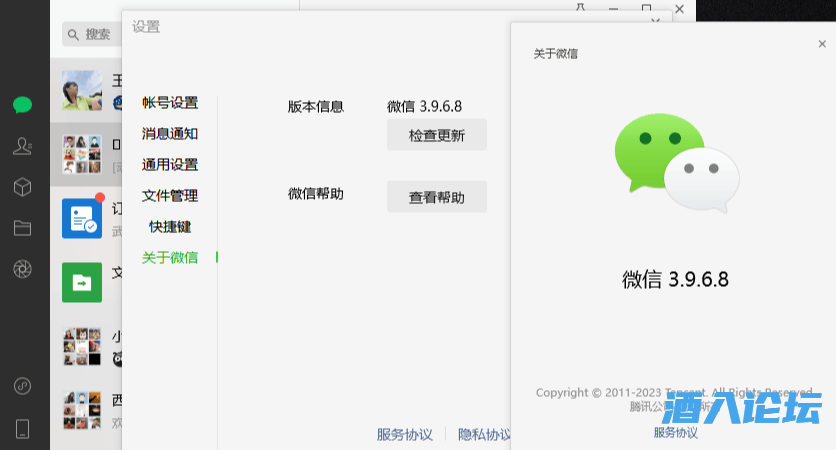The height and width of the screenshot is (450, 836).
Task: Click the 微信 3.9.6.8 version text in settings
Action: pos(424,107)
